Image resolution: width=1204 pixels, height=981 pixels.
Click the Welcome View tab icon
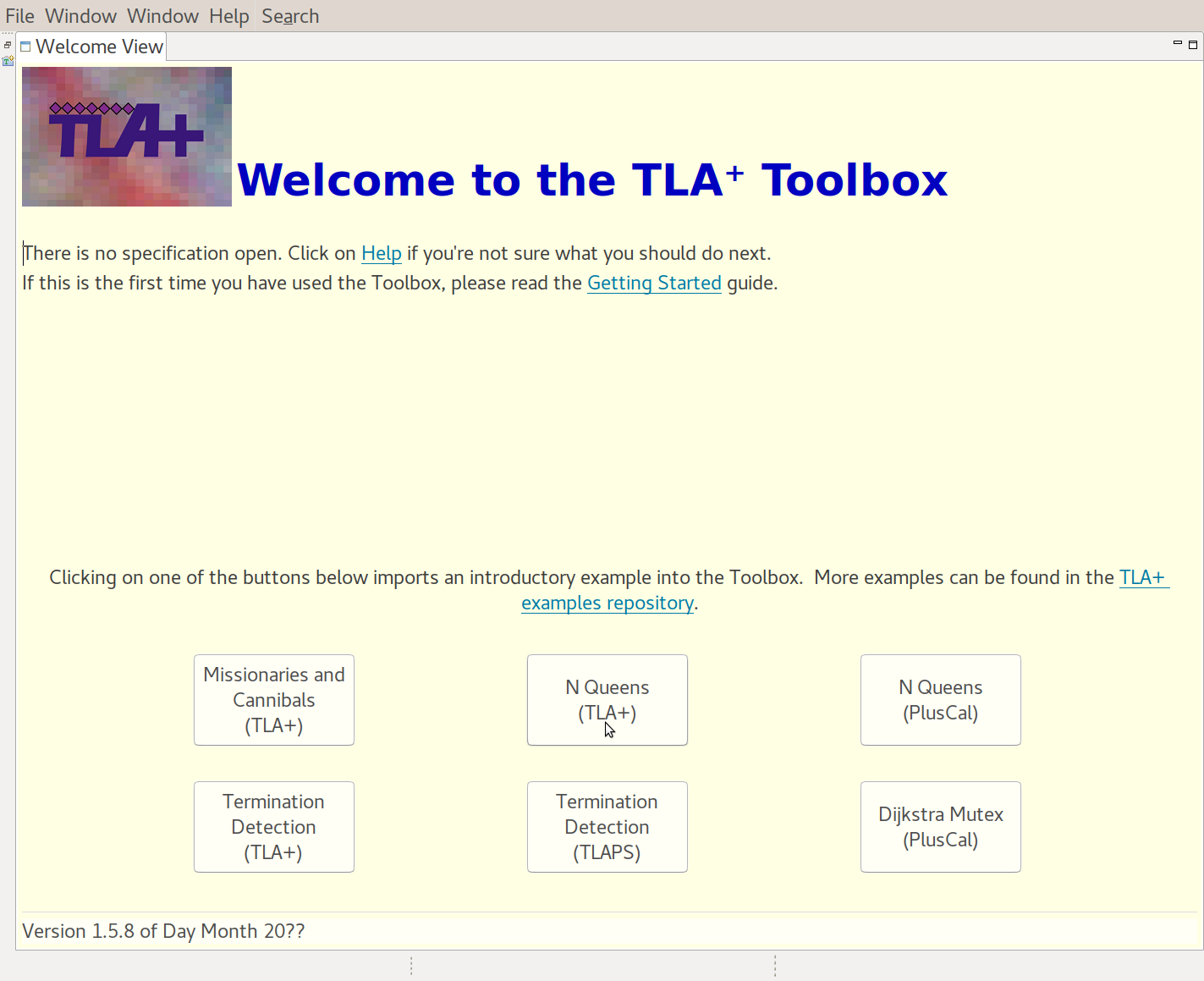[25, 46]
